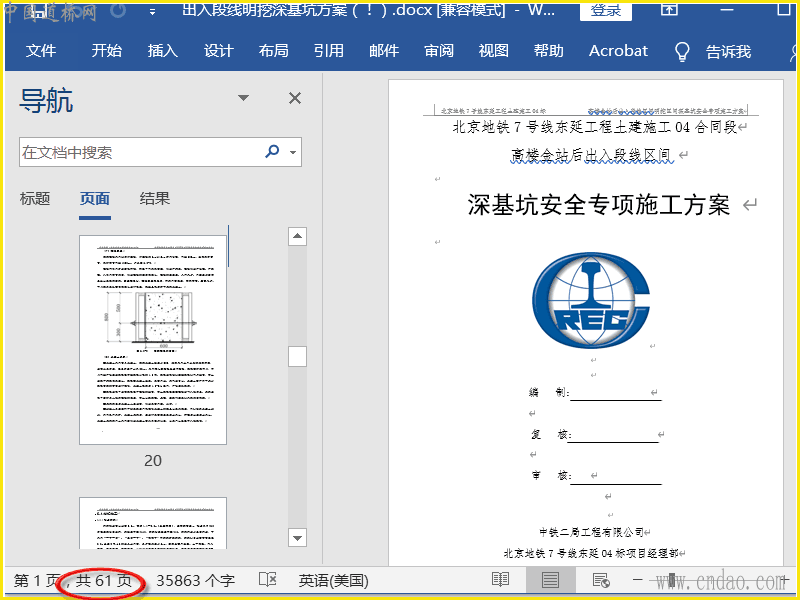This screenshot has width=800, height=600.
Task: Expand the search options dropdown arrow
Action: pos(293,152)
